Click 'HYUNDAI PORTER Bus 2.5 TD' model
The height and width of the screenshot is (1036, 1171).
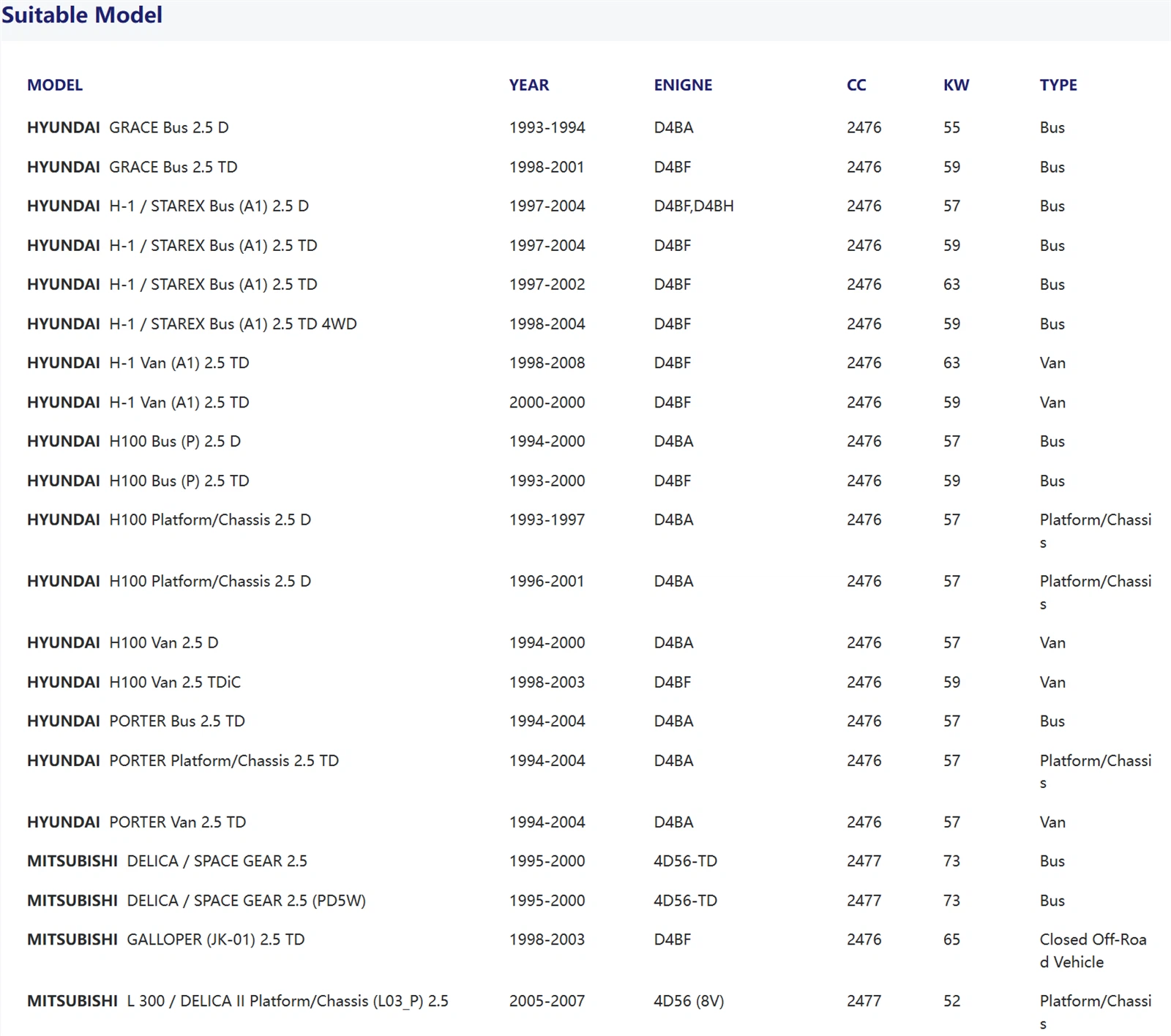[136, 721]
